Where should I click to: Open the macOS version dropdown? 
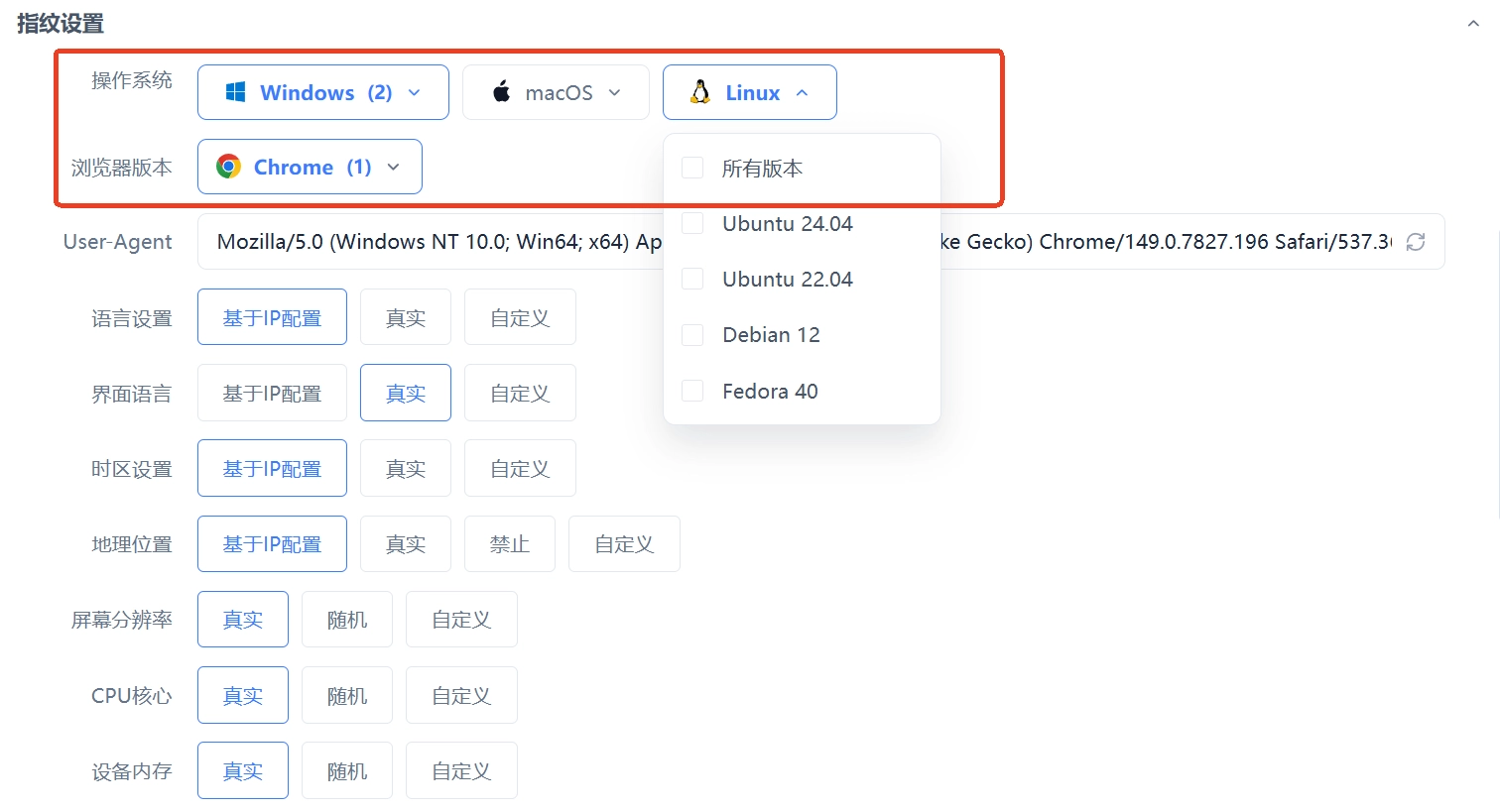click(556, 92)
